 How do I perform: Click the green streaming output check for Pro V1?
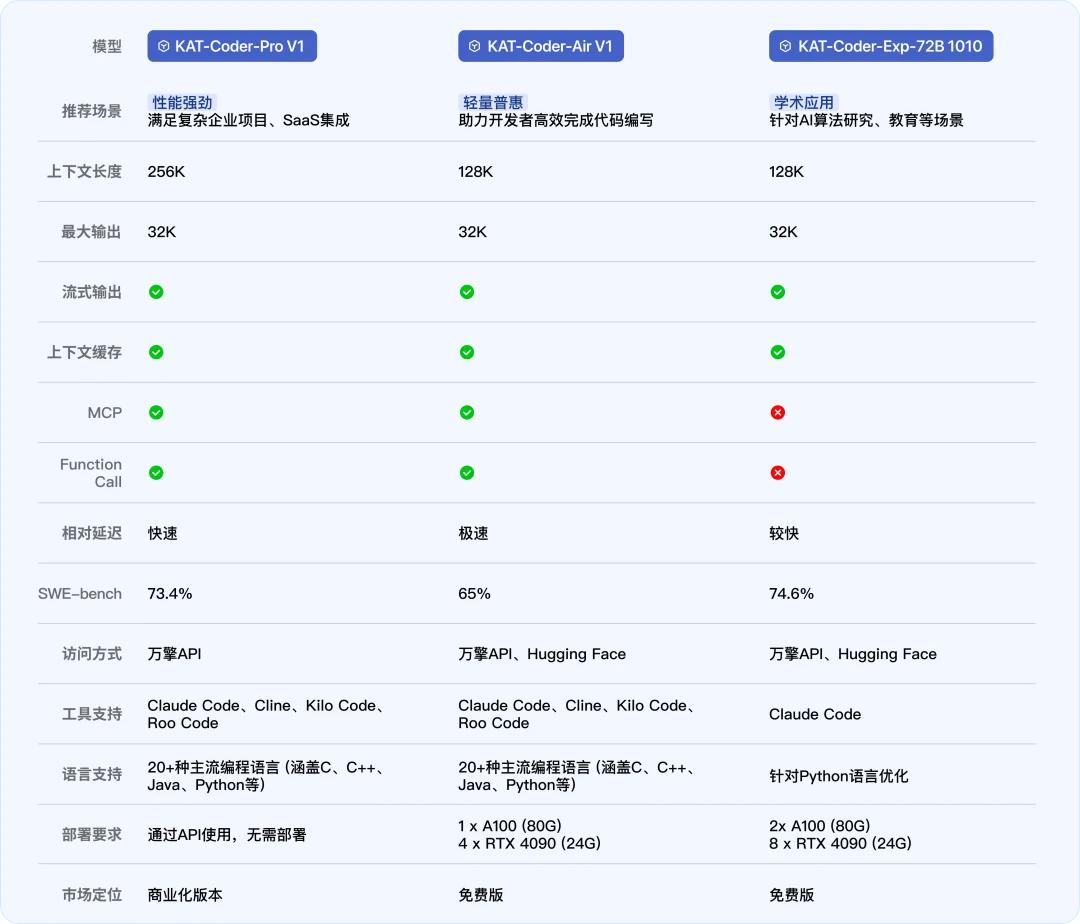[x=156, y=292]
